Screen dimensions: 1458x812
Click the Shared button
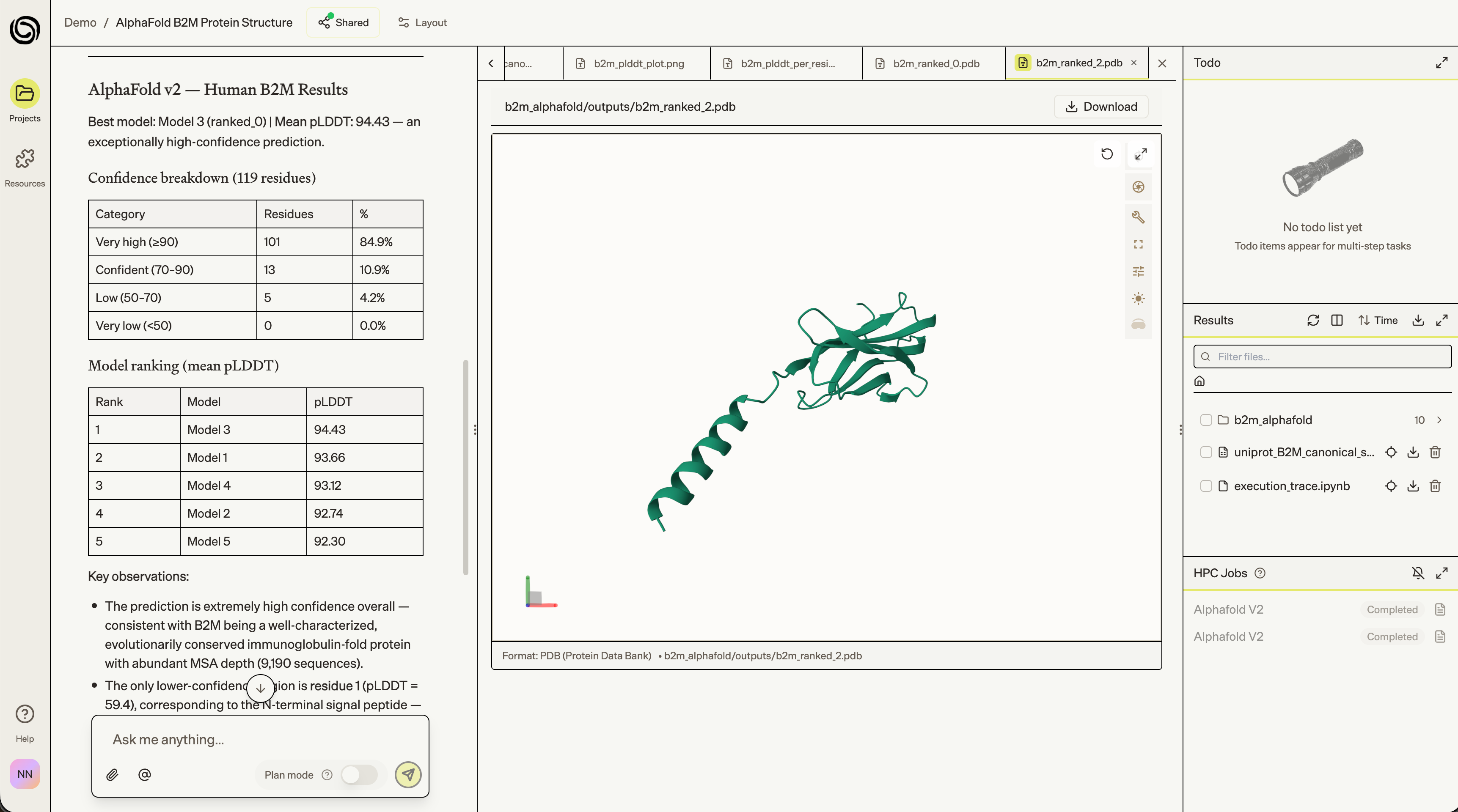[x=343, y=22]
